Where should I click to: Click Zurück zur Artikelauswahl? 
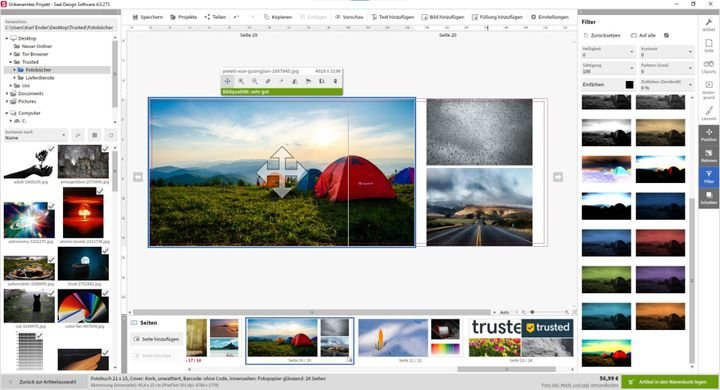click(x=43, y=382)
